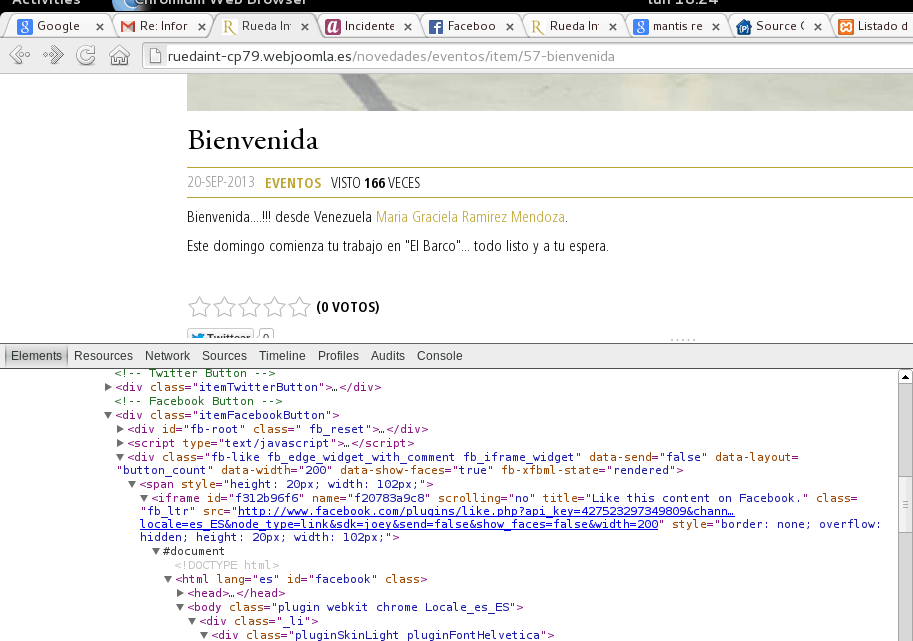Image resolution: width=913 pixels, height=641 pixels.
Task: Open the Audits panel in DevTools
Action: (388, 356)
